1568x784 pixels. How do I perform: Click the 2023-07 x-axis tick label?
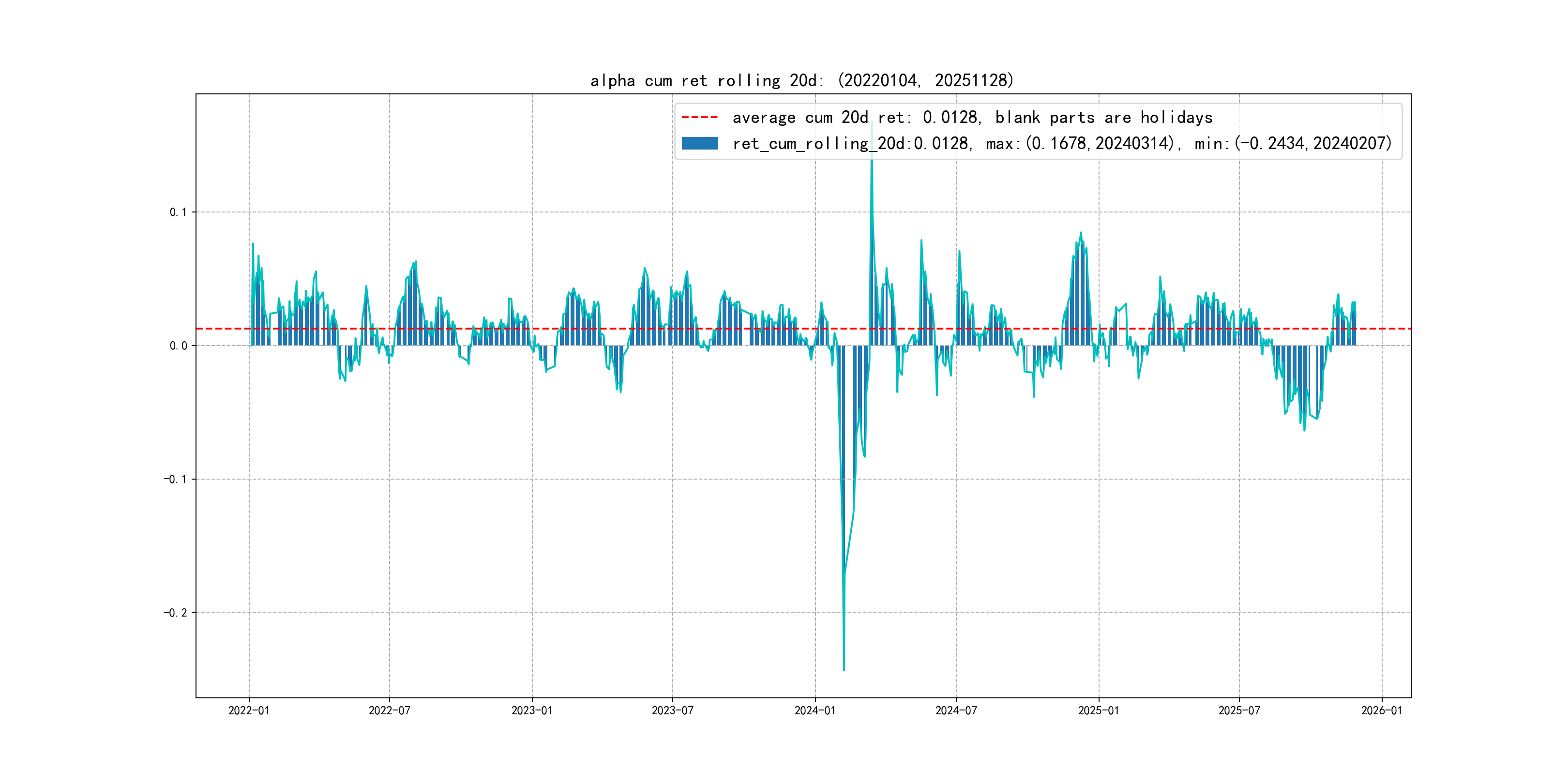tap(673, 710)
